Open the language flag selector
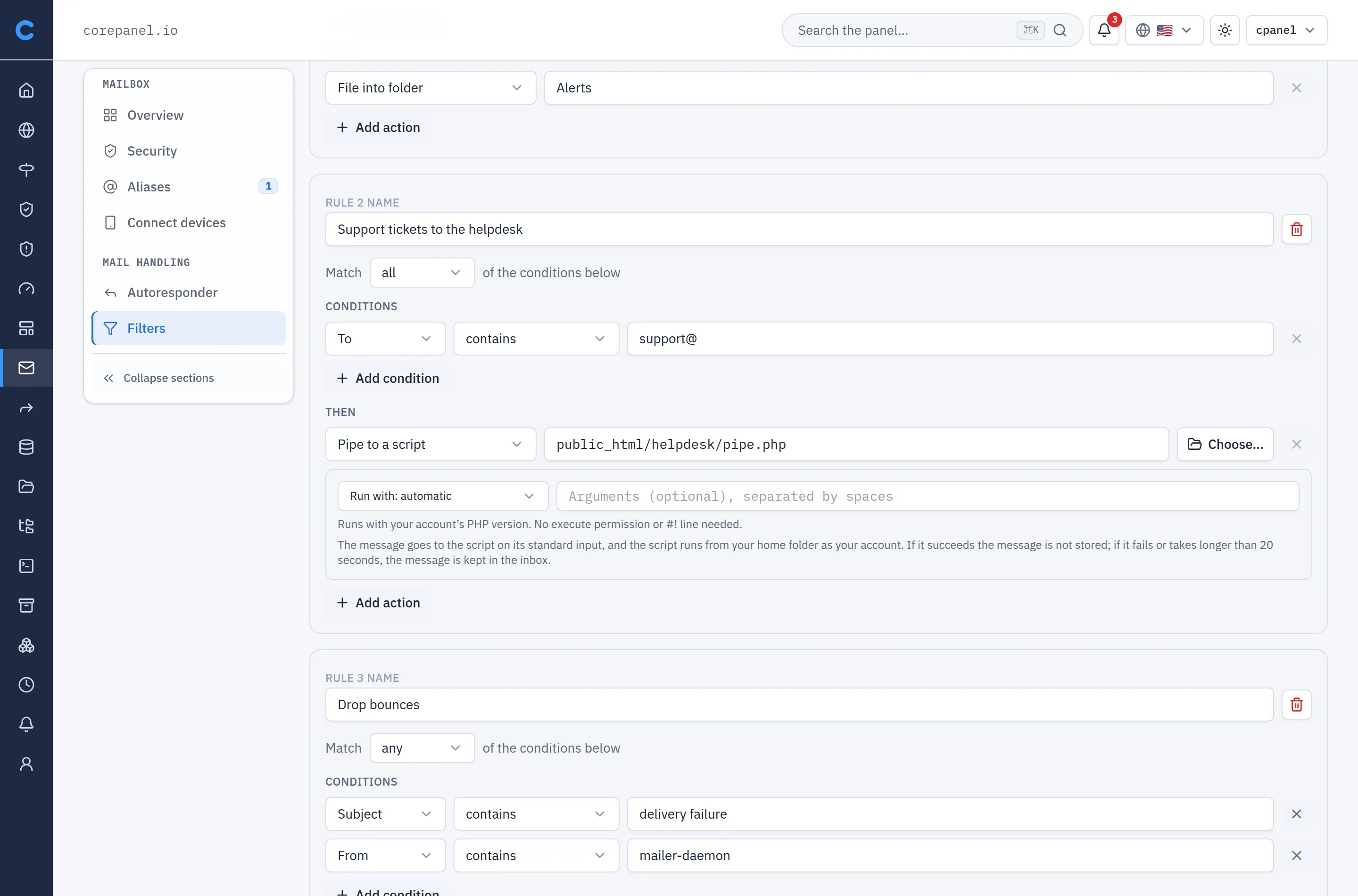This screenshot has height=896, width=1358. pos(1164,30)
